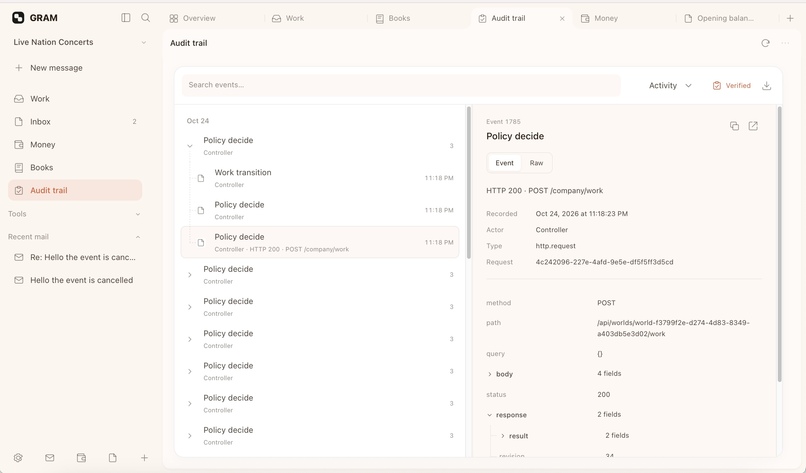
Task: Click the document icon in bottom bar
Action: coord(113,458)
